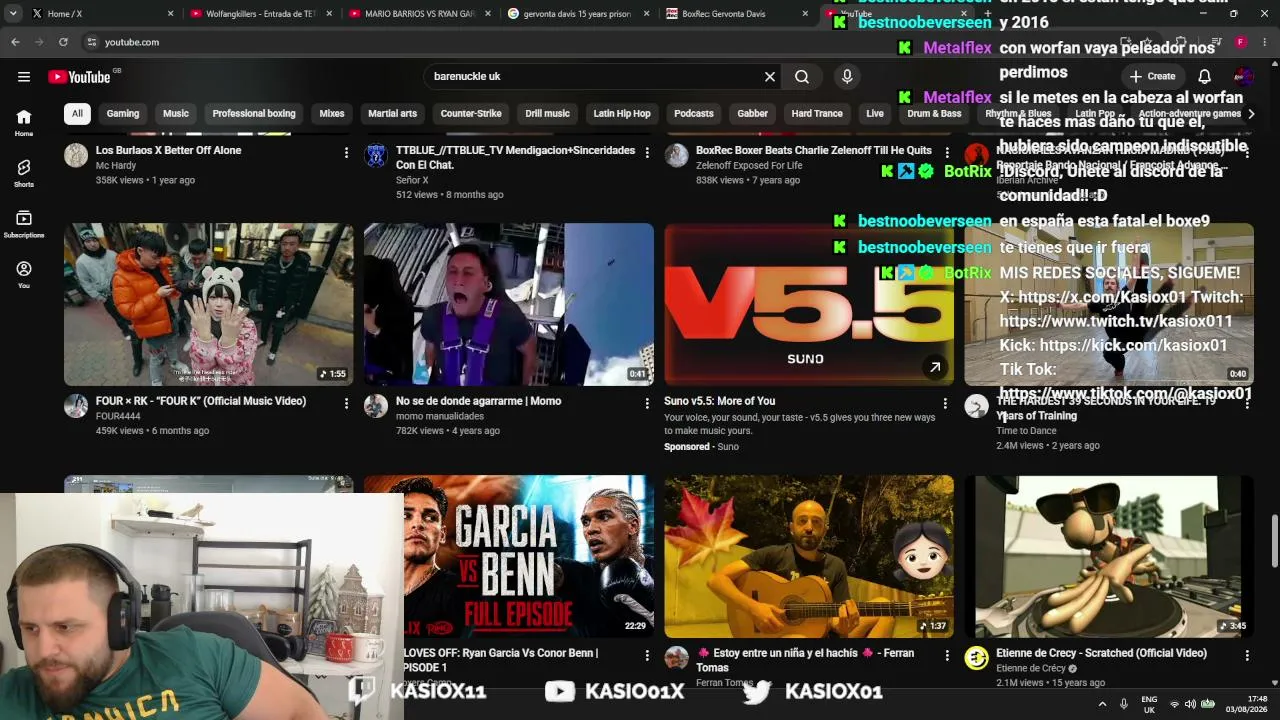Open Shorts in the left sidebar

(x=24, y=173)
